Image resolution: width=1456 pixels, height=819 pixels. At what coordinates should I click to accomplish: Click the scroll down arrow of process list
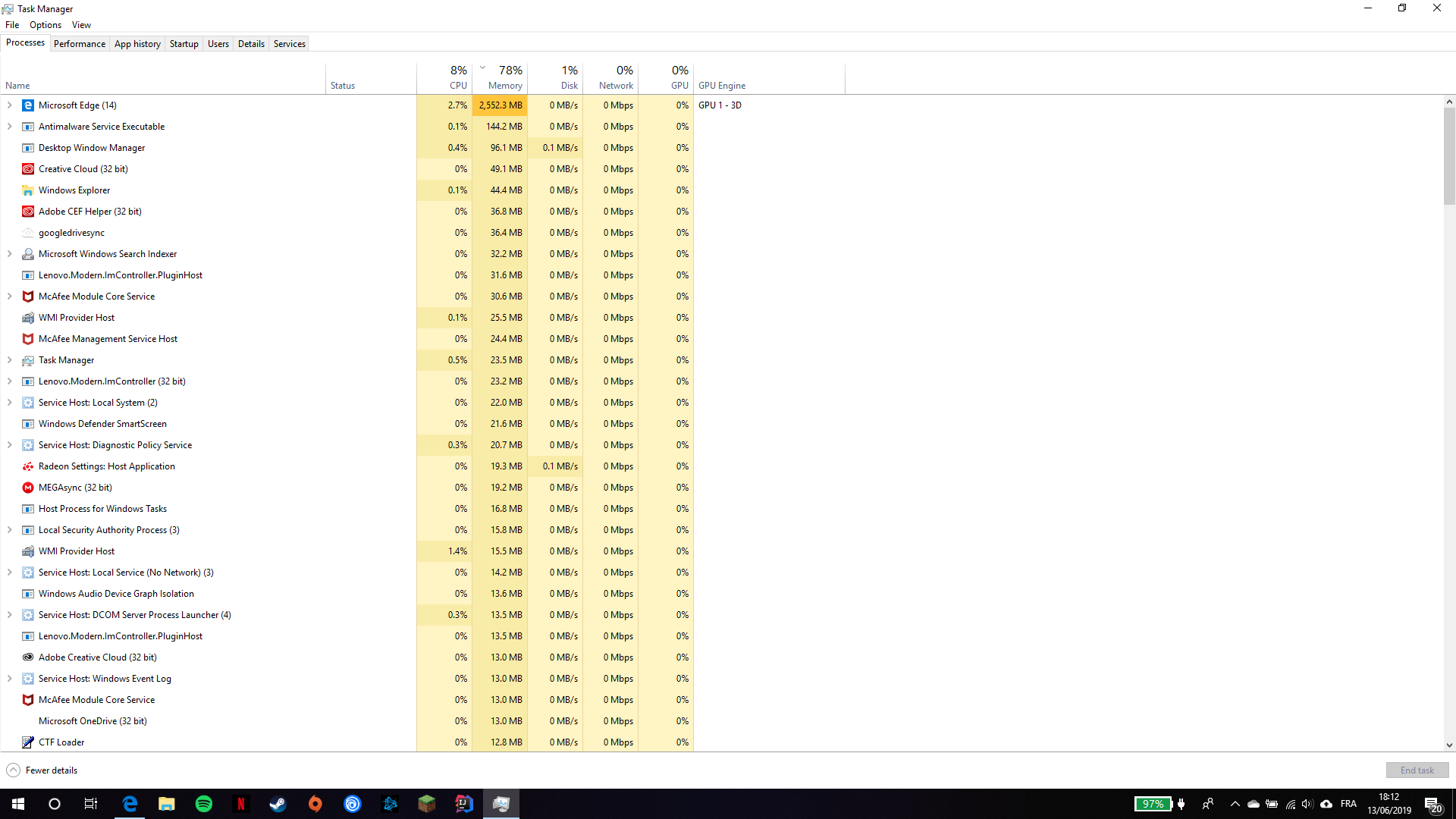pyautogui.click(x=1449, y=745)
